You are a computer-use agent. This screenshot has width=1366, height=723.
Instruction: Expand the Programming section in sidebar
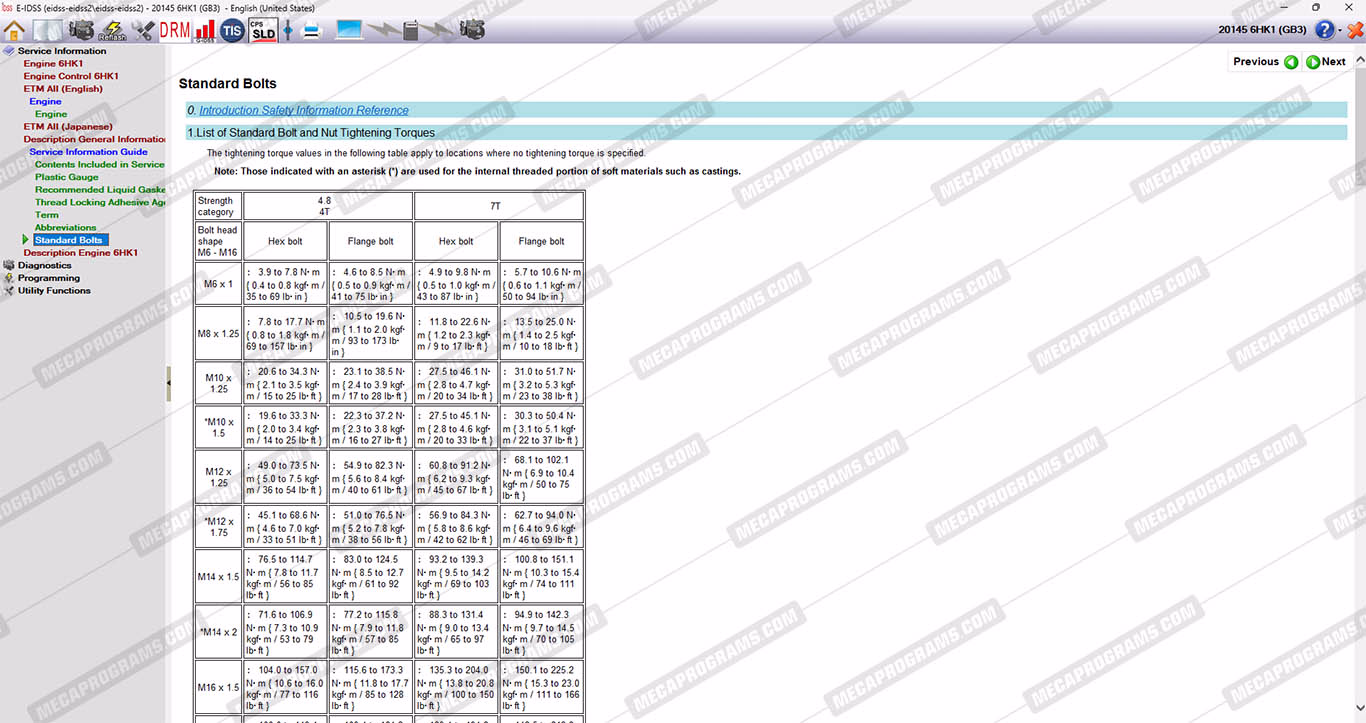[48, 278]
